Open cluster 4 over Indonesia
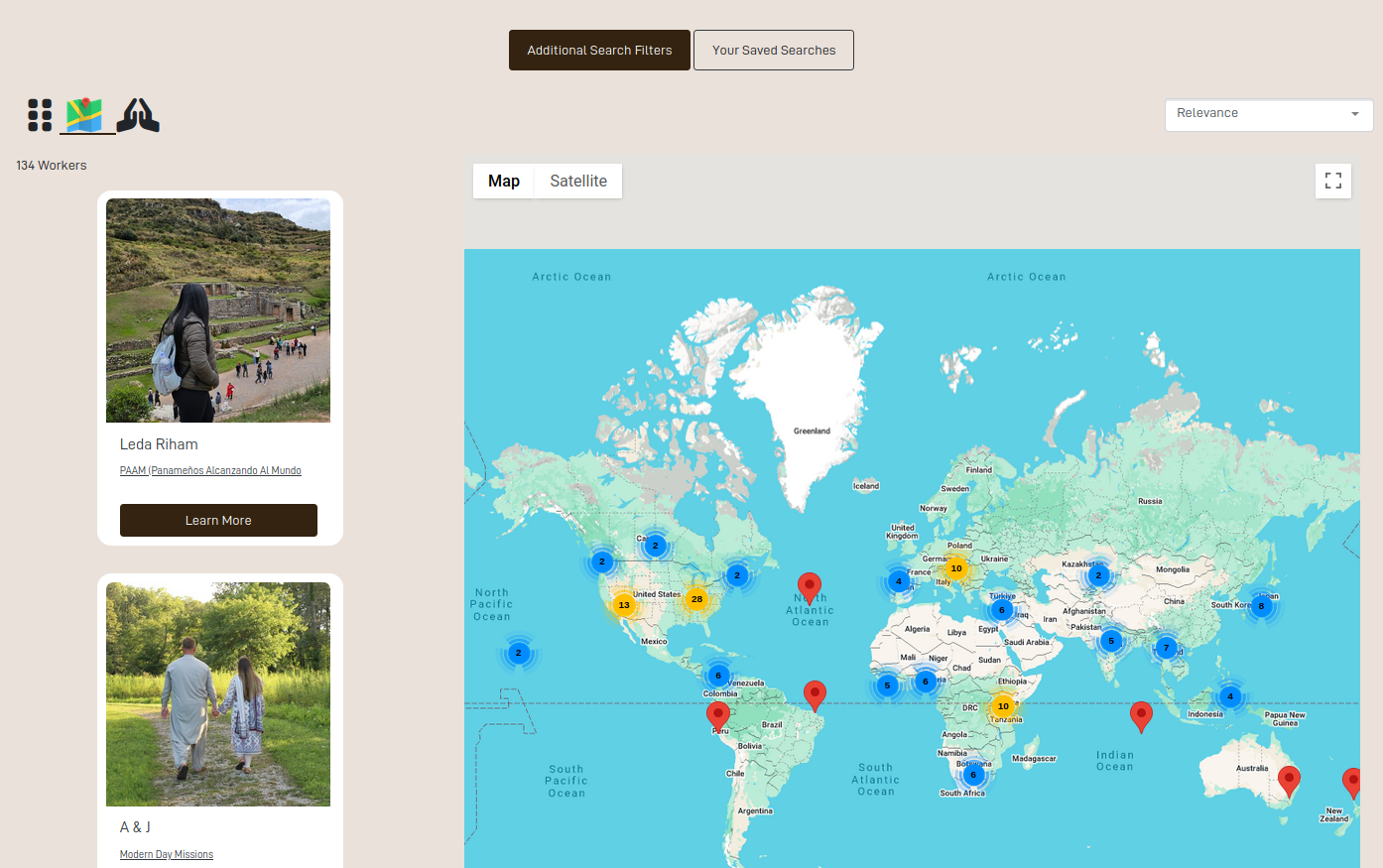 tap(1230, 696)
